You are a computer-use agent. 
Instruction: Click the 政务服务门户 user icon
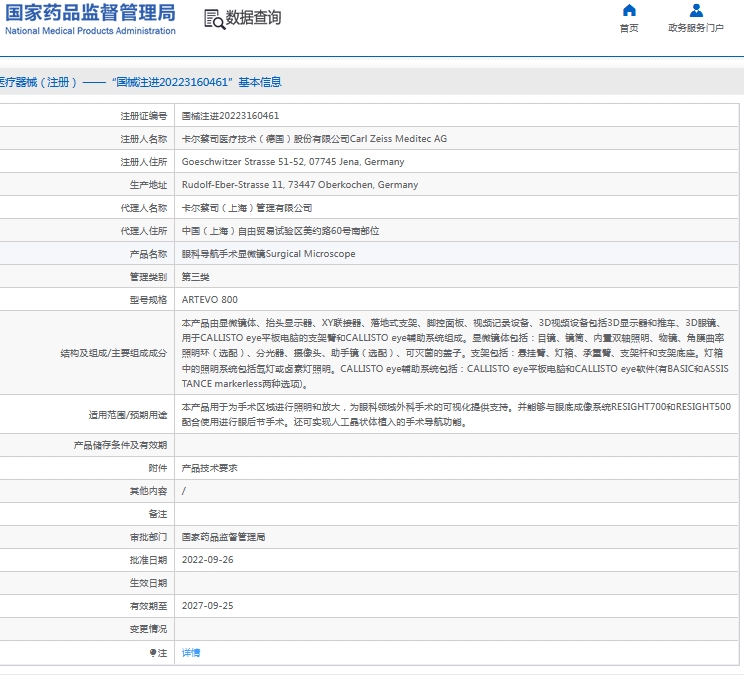click(696, 11)
